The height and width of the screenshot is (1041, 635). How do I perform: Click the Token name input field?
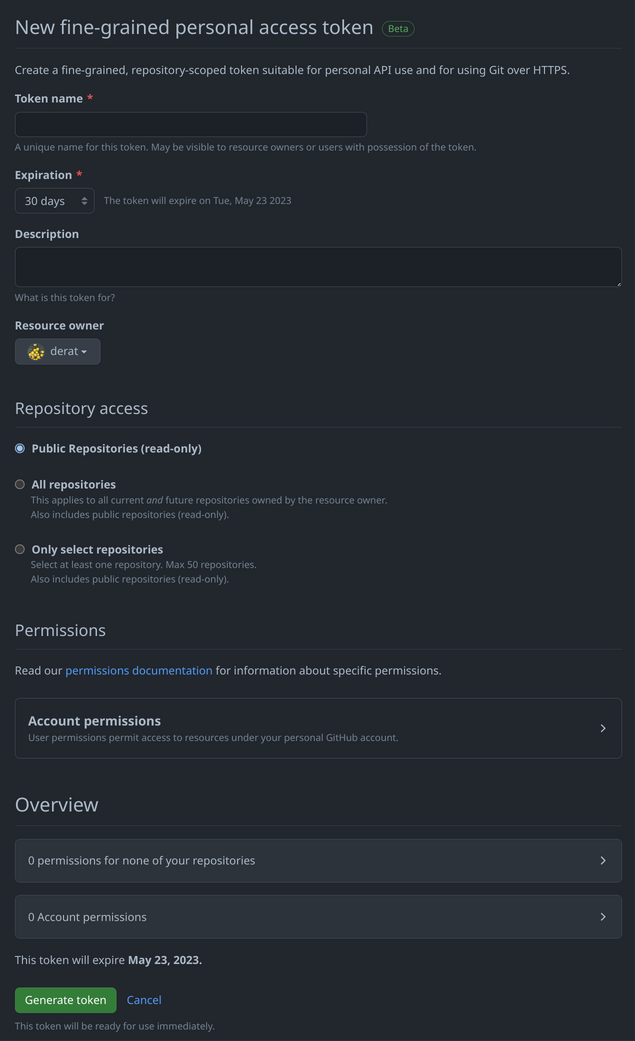point(190,123)
